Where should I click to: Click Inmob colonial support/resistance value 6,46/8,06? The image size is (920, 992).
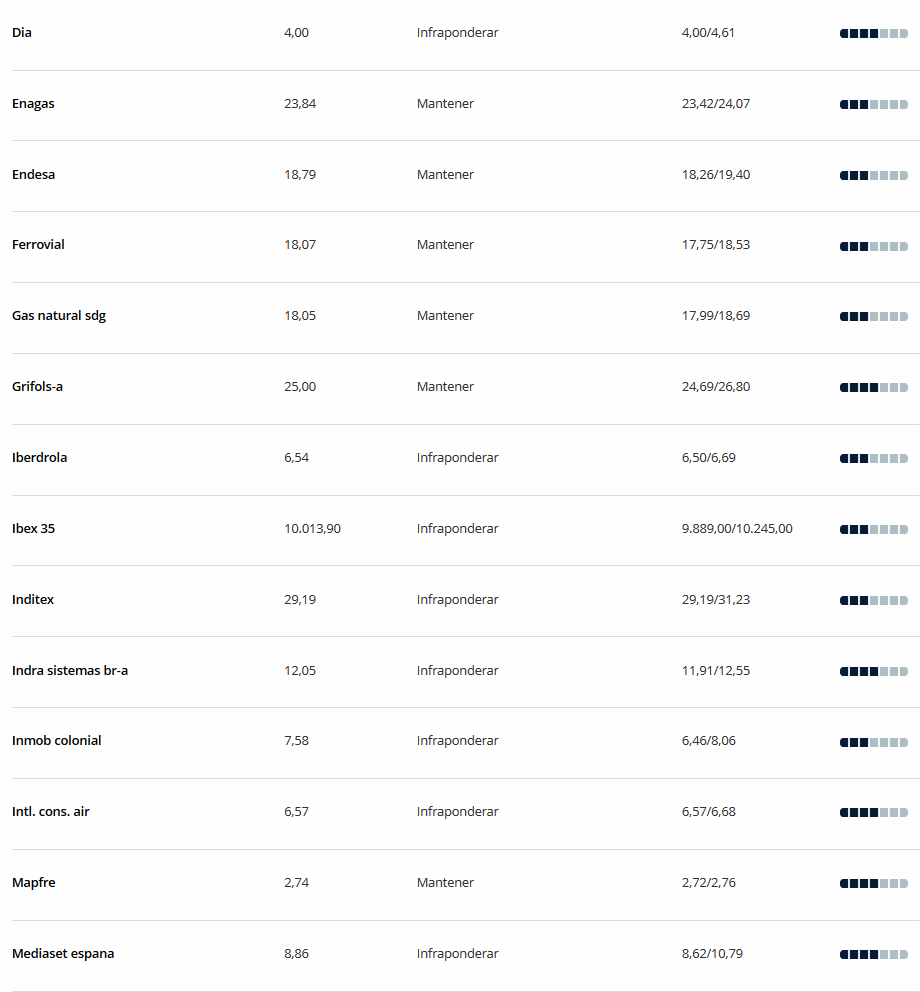click(x=709, y=741)
